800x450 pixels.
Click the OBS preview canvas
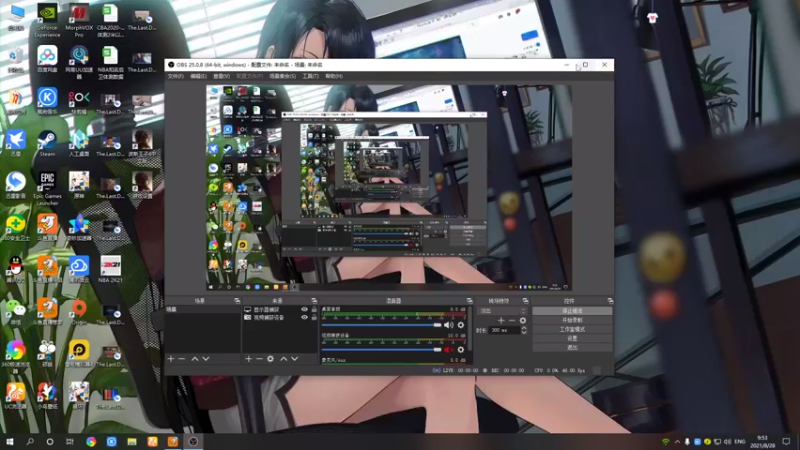(389, 188)
